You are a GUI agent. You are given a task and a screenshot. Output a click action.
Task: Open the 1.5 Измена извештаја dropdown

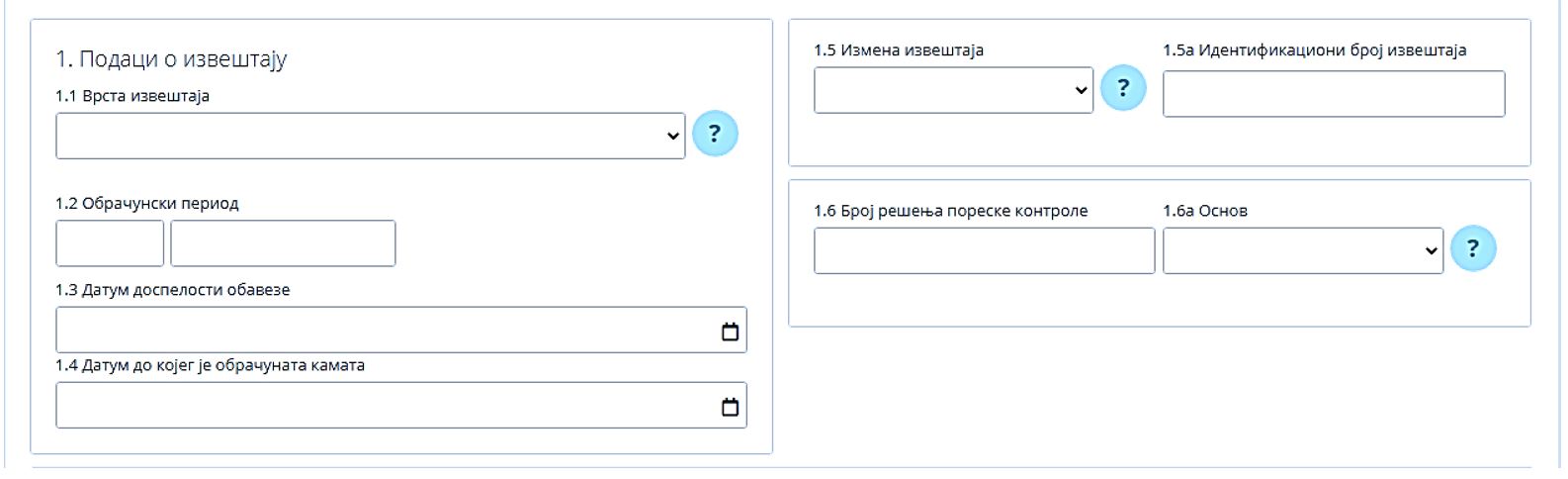tap(953, 90)
